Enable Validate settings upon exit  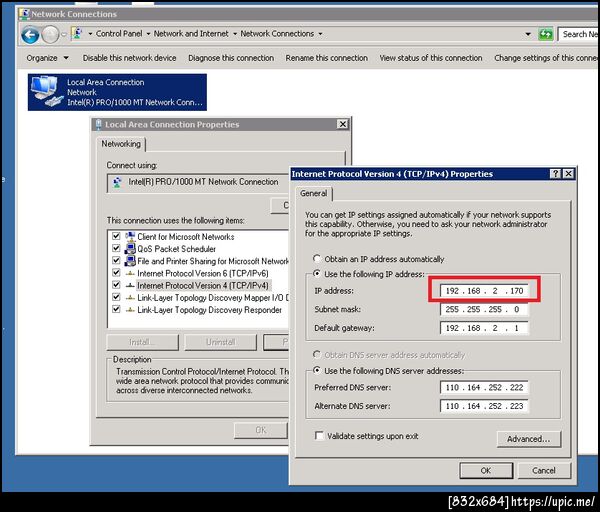(x=319, y=436)
